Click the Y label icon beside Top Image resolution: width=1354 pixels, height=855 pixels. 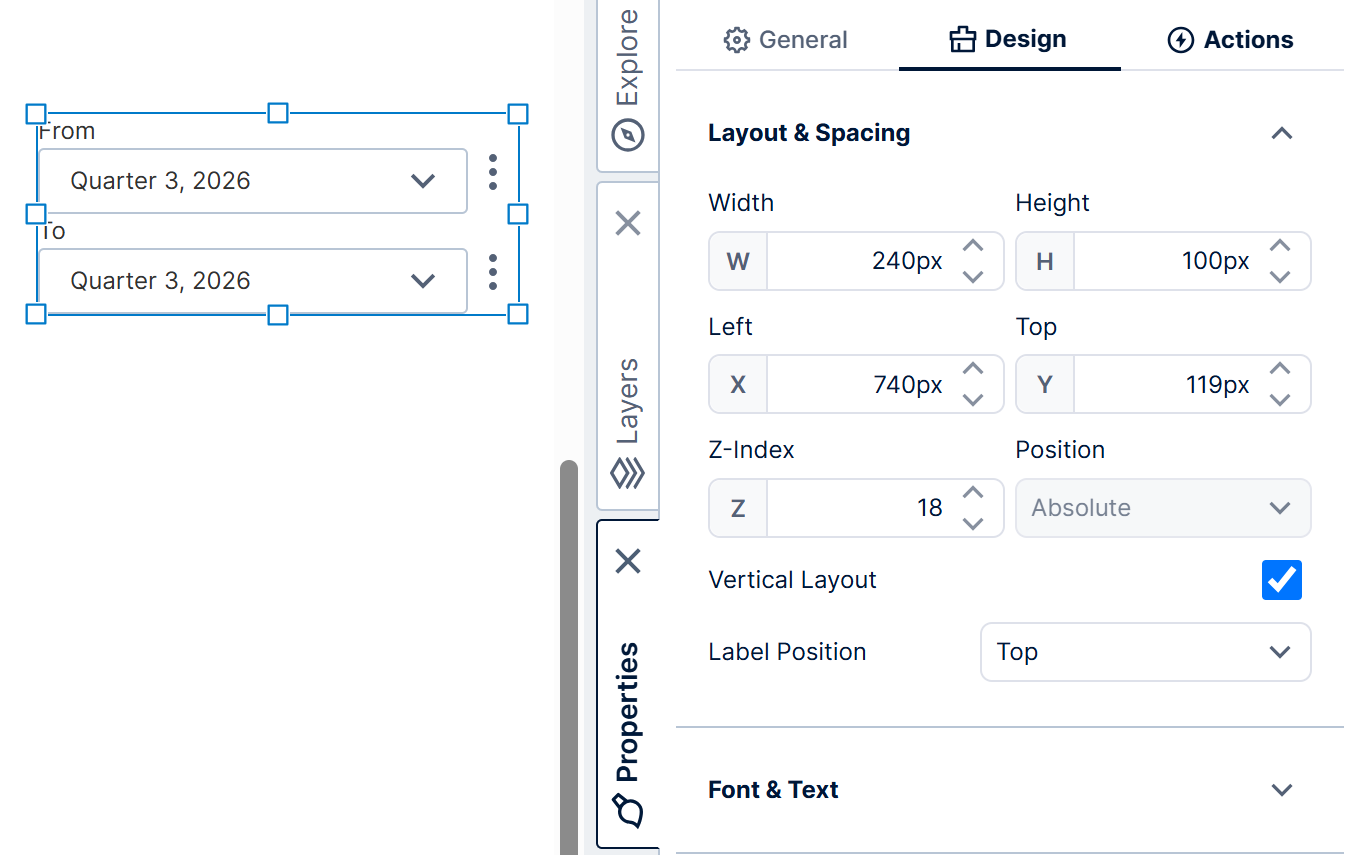click(x=1045, y=385)
